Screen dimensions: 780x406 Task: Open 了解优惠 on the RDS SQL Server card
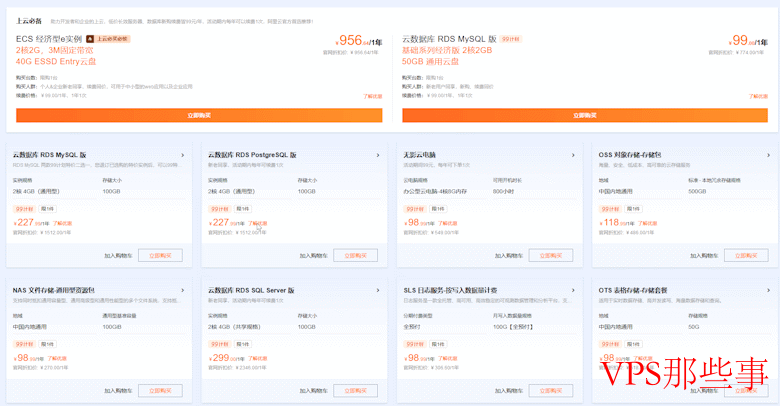(258, 358)
